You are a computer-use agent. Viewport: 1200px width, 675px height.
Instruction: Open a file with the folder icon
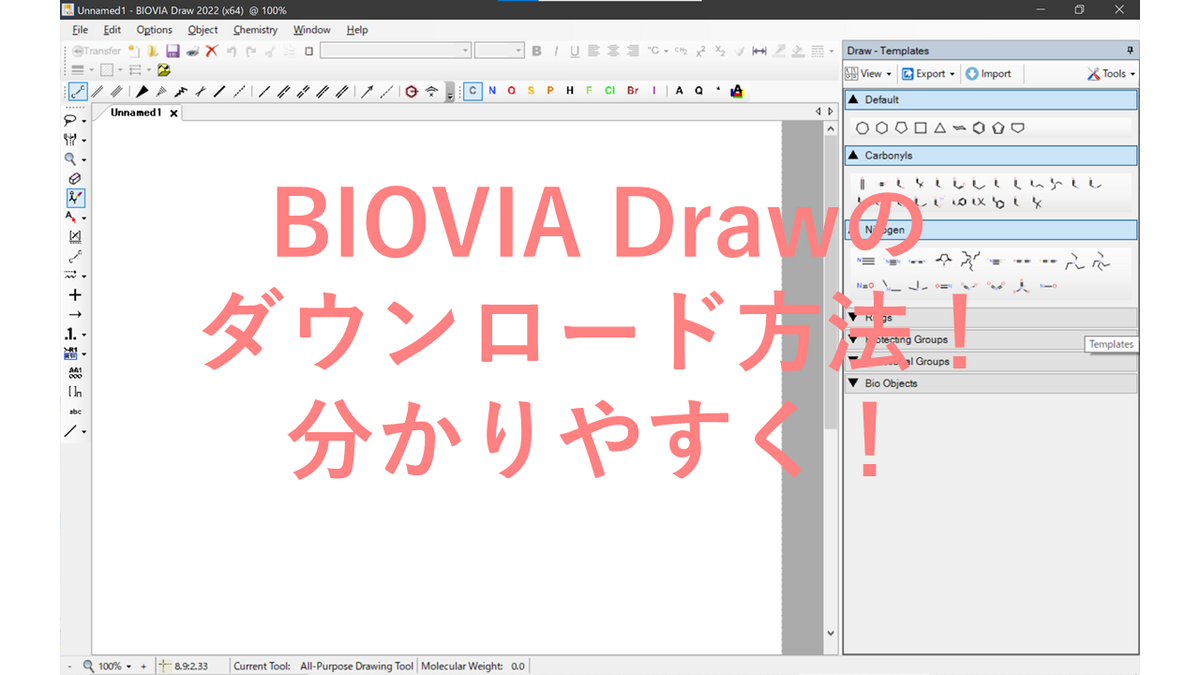(x=153, y=50)
